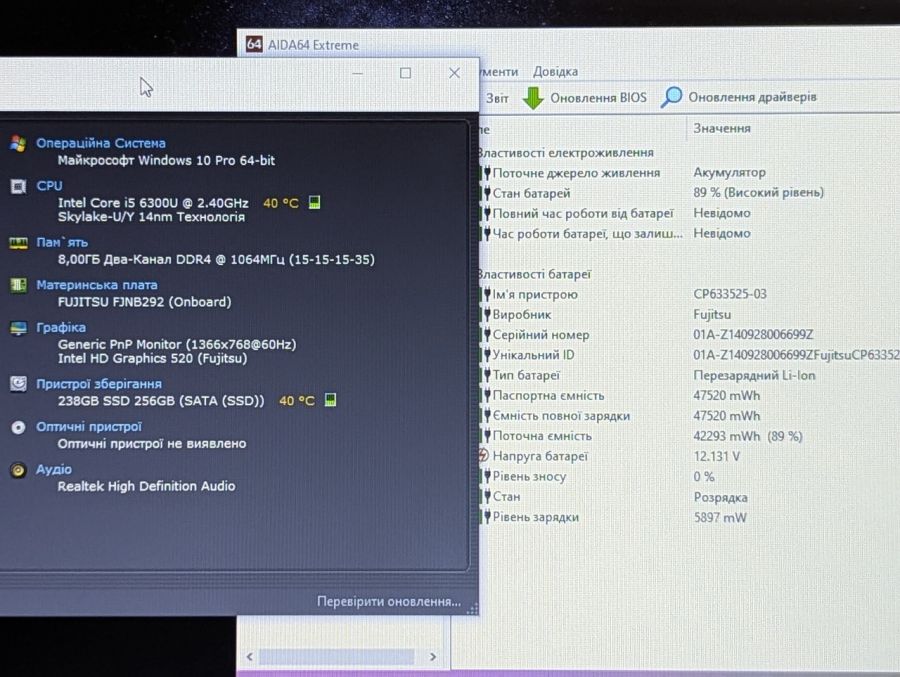
Task: Click the right arrow of the horizontal scrollbar
Action: 433,656
